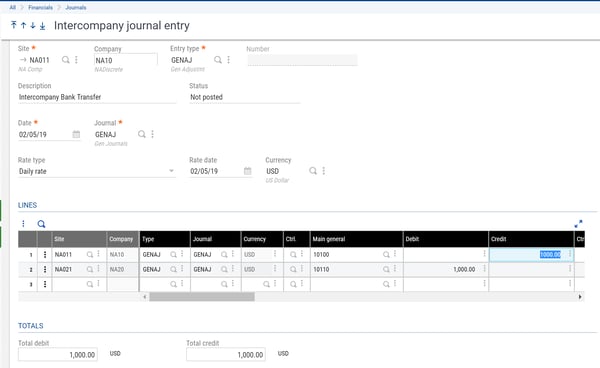Screen dimensions: 600x368
Task: Look up site for row NA011
Action: [90, 254]
